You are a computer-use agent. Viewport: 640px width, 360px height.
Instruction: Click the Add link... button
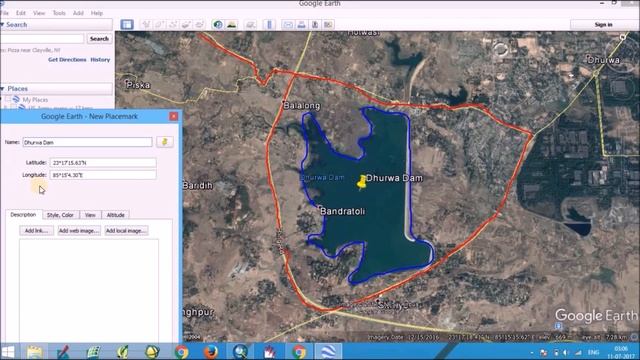(36, 231)
